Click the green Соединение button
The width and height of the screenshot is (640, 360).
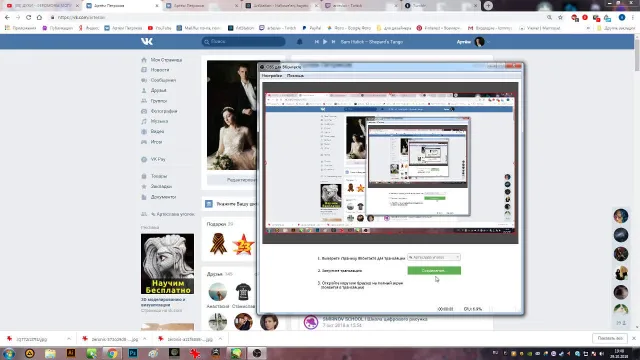[434, 271]
